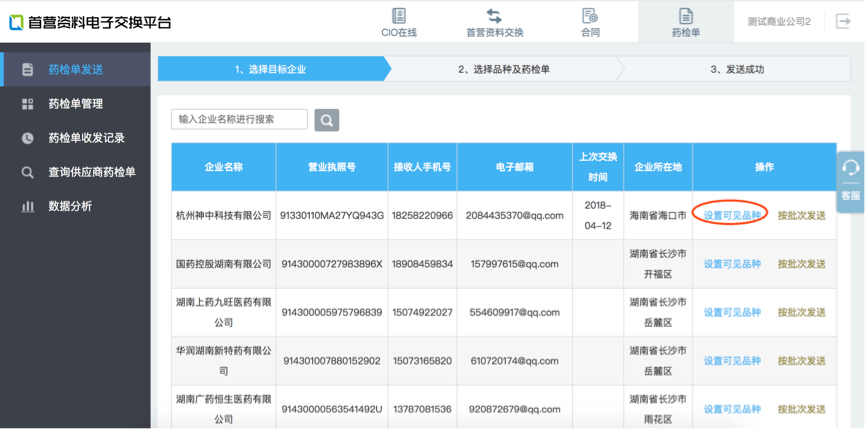Image resolution: width=865 pixels, height=429 pixels.
Task: Click the 营业执照号 column header
Action: point(332,167)
